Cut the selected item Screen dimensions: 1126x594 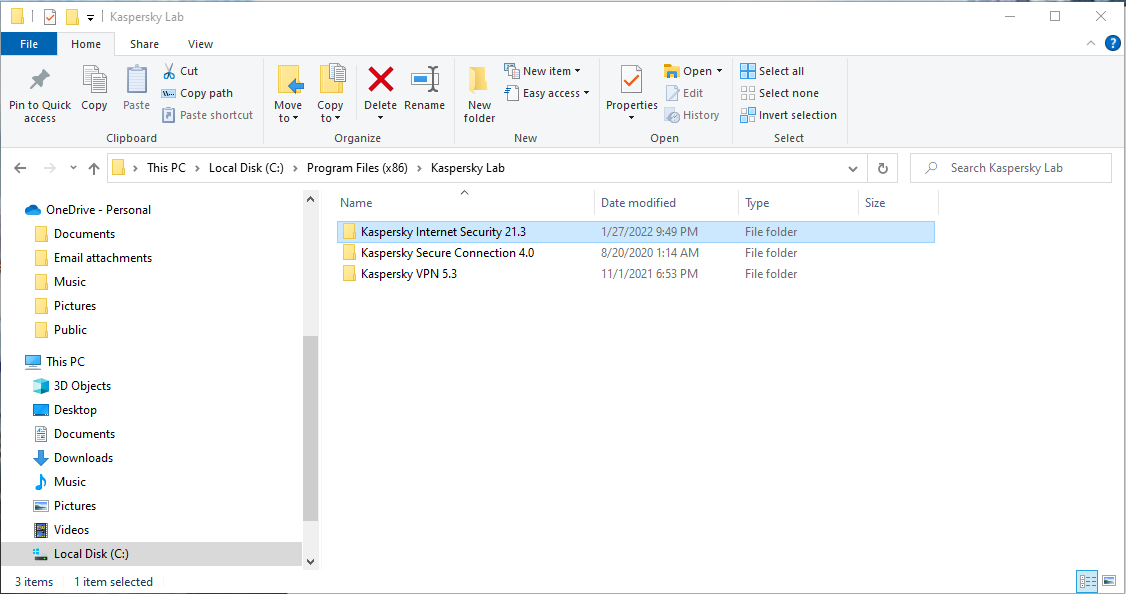pos(180,71)
